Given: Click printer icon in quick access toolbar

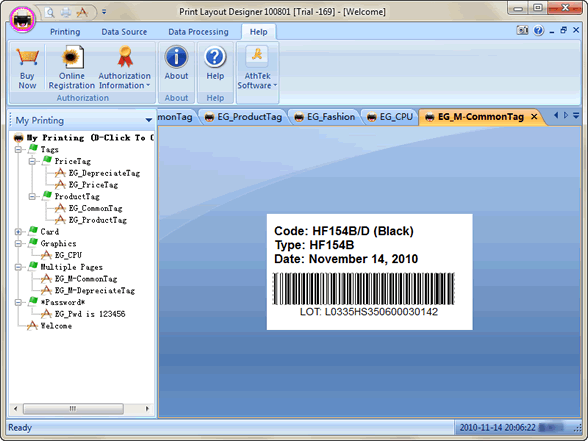Looking at the screenshot, I should pos(66,12).
